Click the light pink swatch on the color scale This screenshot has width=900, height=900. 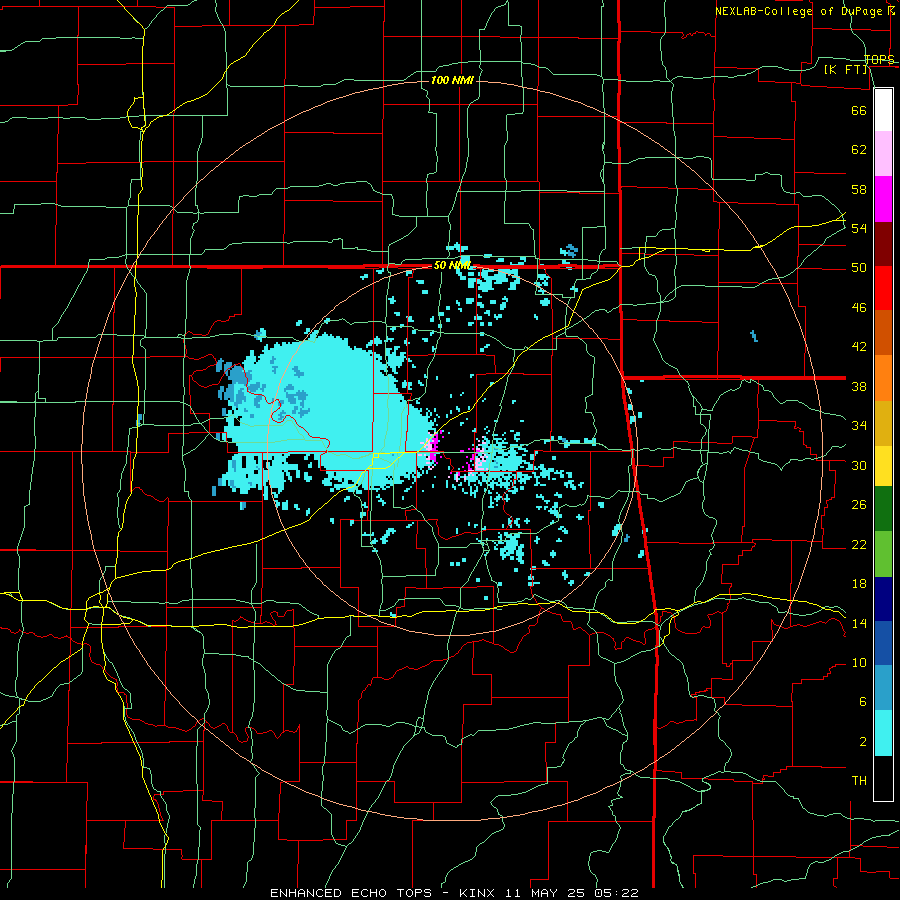coord(883,154)
